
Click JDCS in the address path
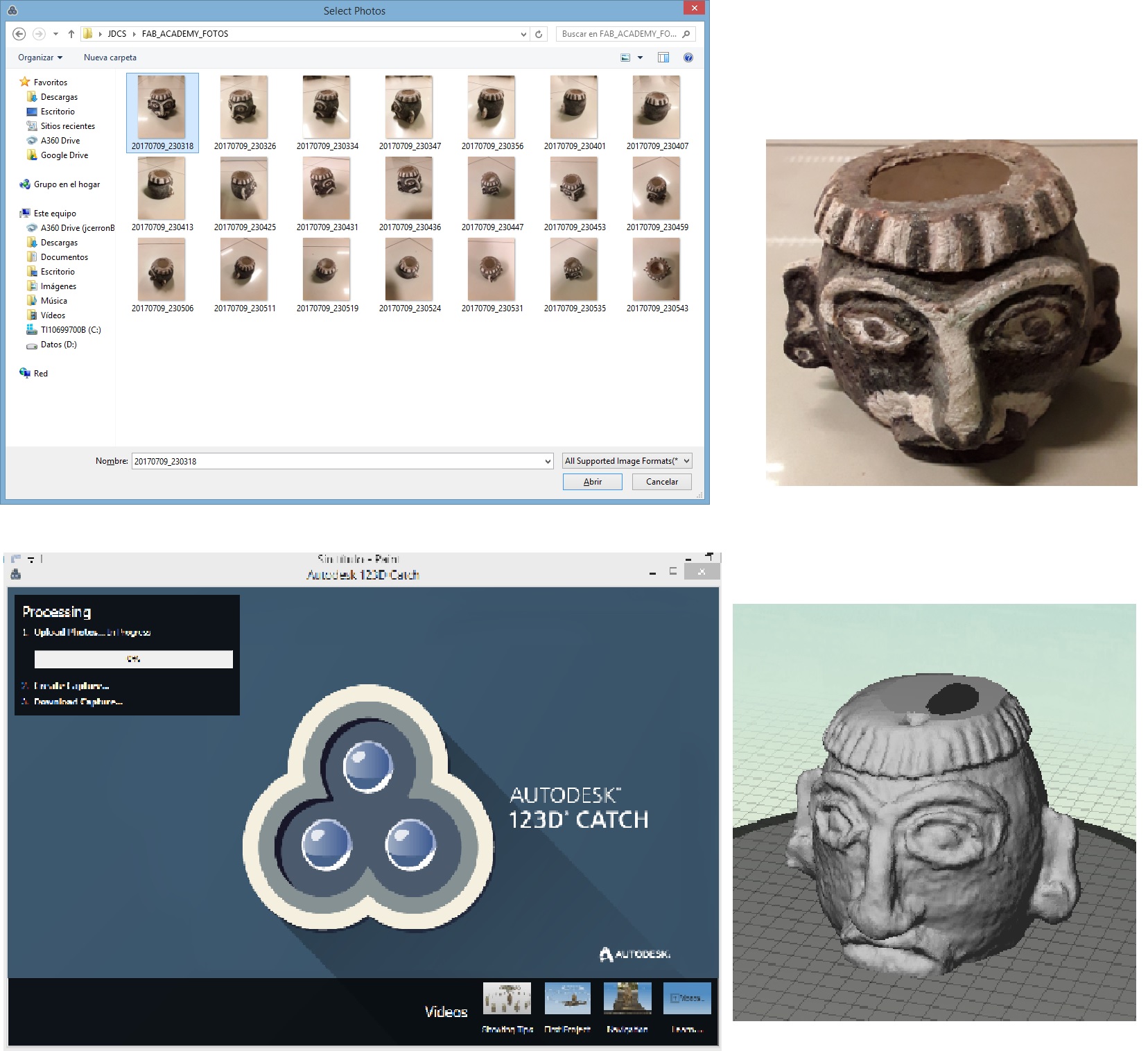tap(117, 34)
